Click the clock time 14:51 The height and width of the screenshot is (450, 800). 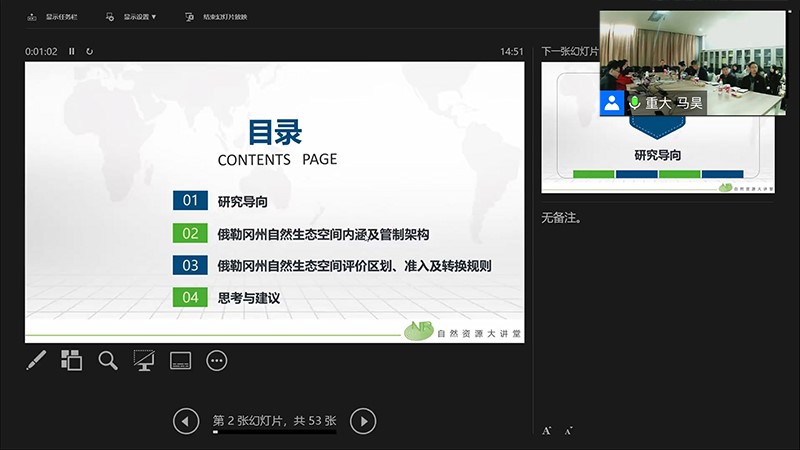[512, 52]
